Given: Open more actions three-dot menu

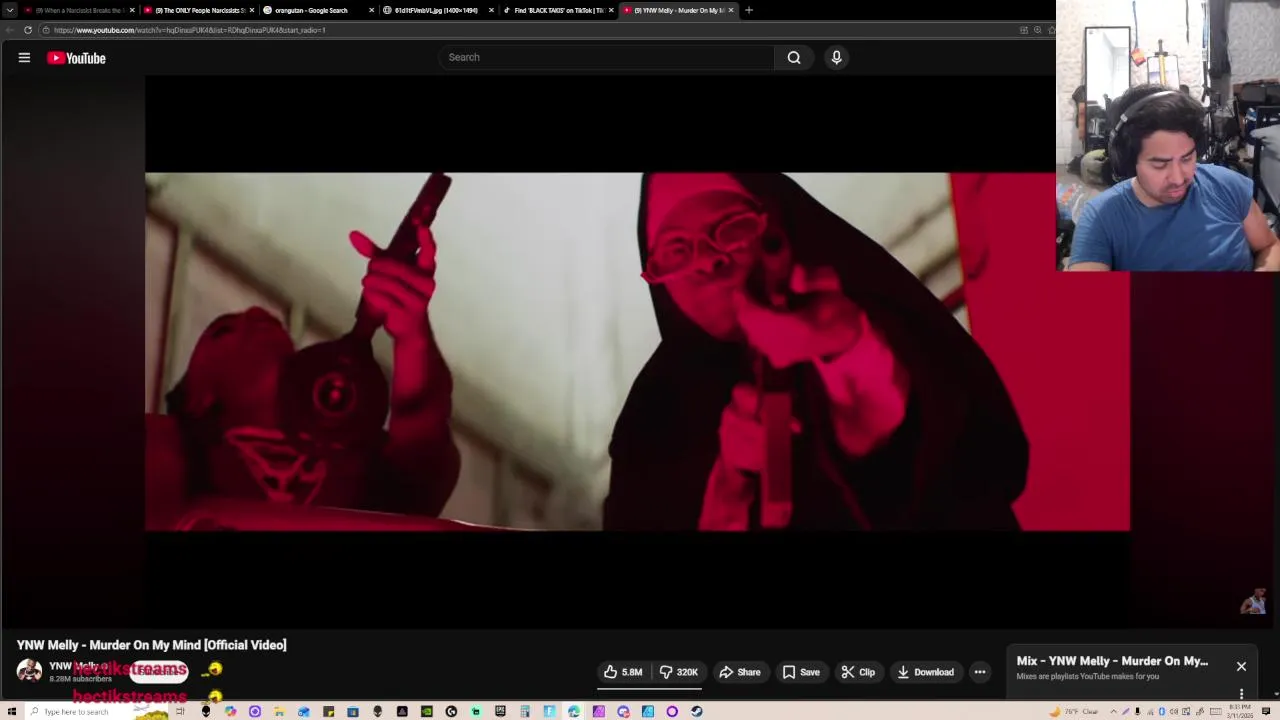Looking at the screenshot, I should (980, 672).
